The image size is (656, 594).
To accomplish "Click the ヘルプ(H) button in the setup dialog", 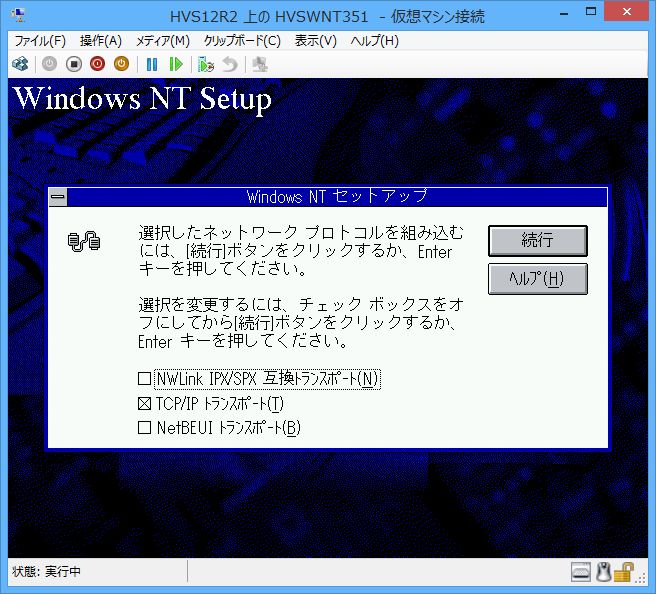I will click(538, 279).
